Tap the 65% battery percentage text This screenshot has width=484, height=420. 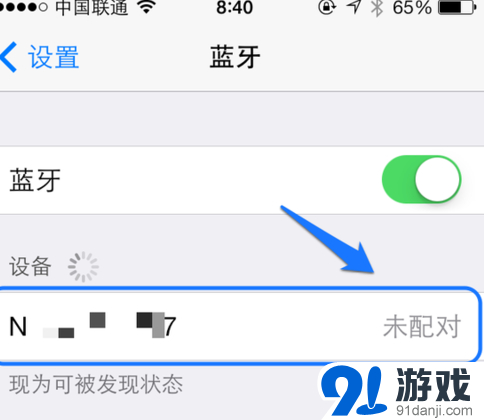coord(412,7)
